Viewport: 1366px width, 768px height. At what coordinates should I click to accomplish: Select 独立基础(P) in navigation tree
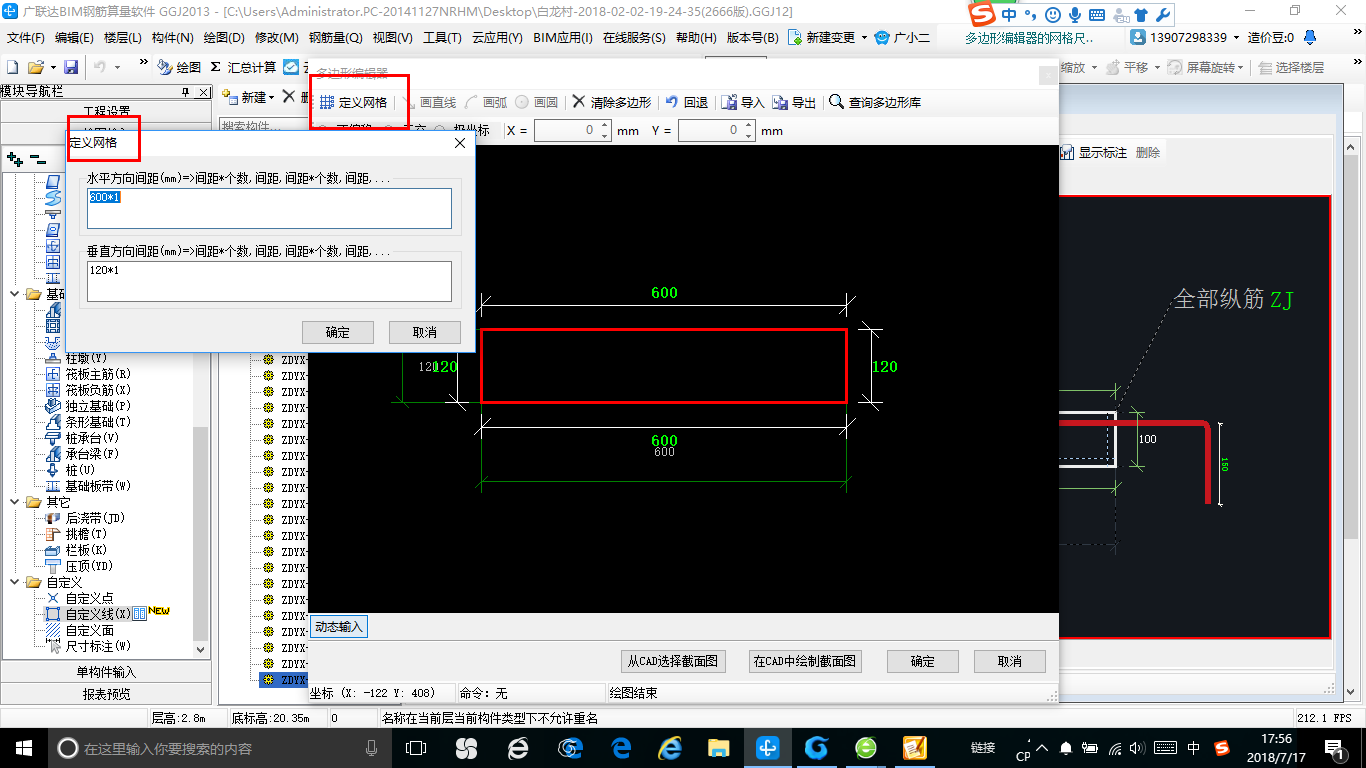tap(98, 406)
